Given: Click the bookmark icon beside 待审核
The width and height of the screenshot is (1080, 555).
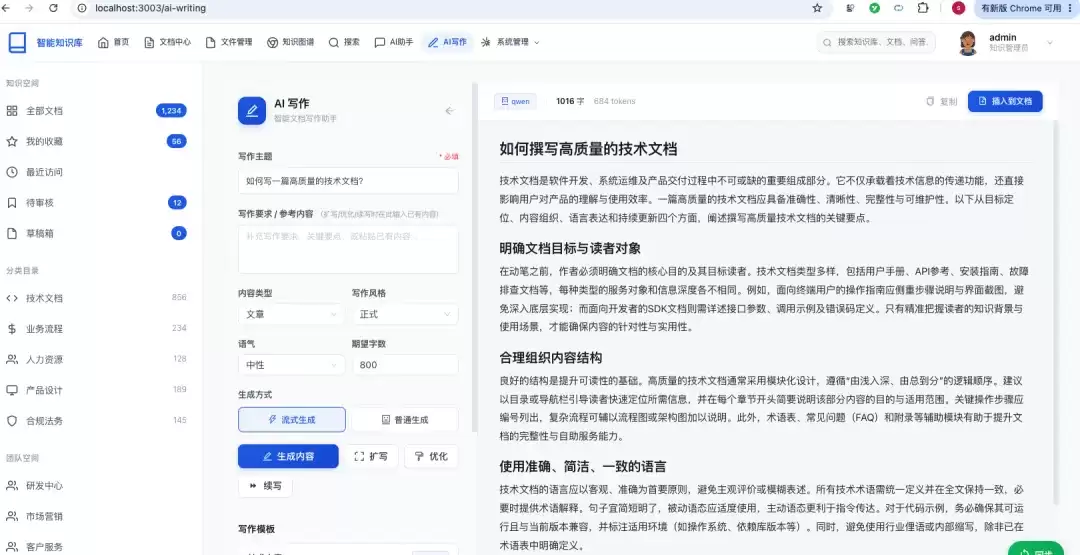Looking at the screenshot, I should tap(12, 202).
